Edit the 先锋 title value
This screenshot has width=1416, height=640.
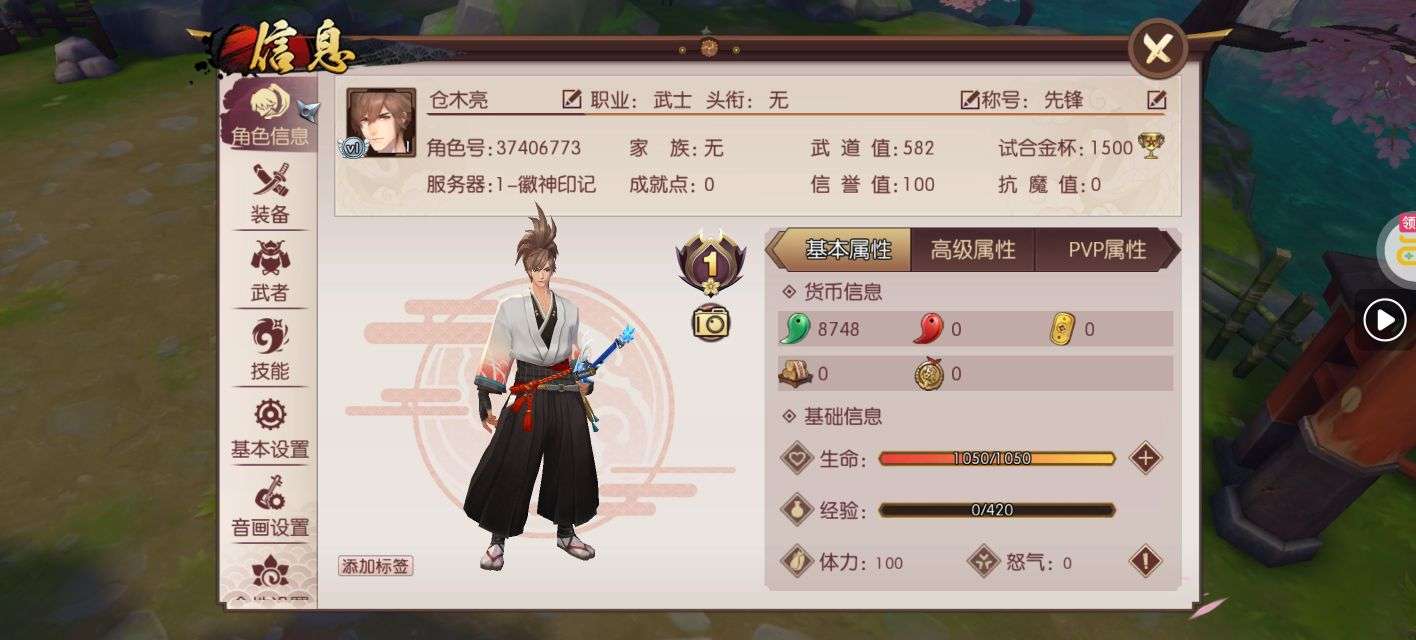pos(1156,100)
